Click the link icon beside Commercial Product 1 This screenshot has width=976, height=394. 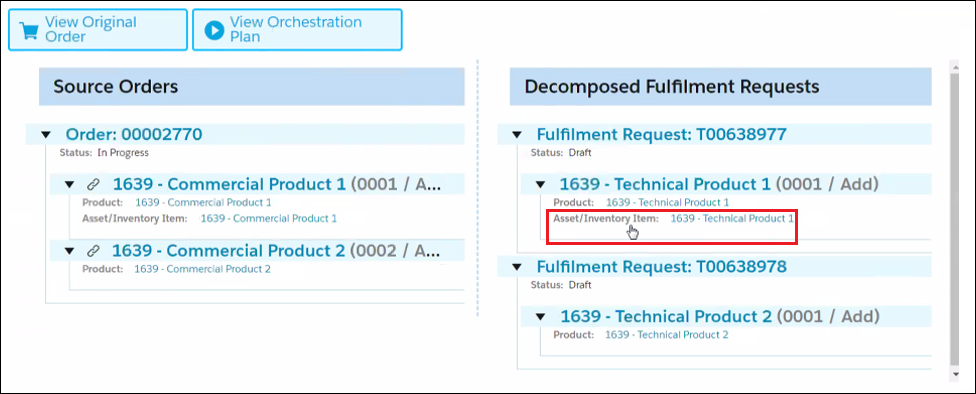tap(93, 184)
